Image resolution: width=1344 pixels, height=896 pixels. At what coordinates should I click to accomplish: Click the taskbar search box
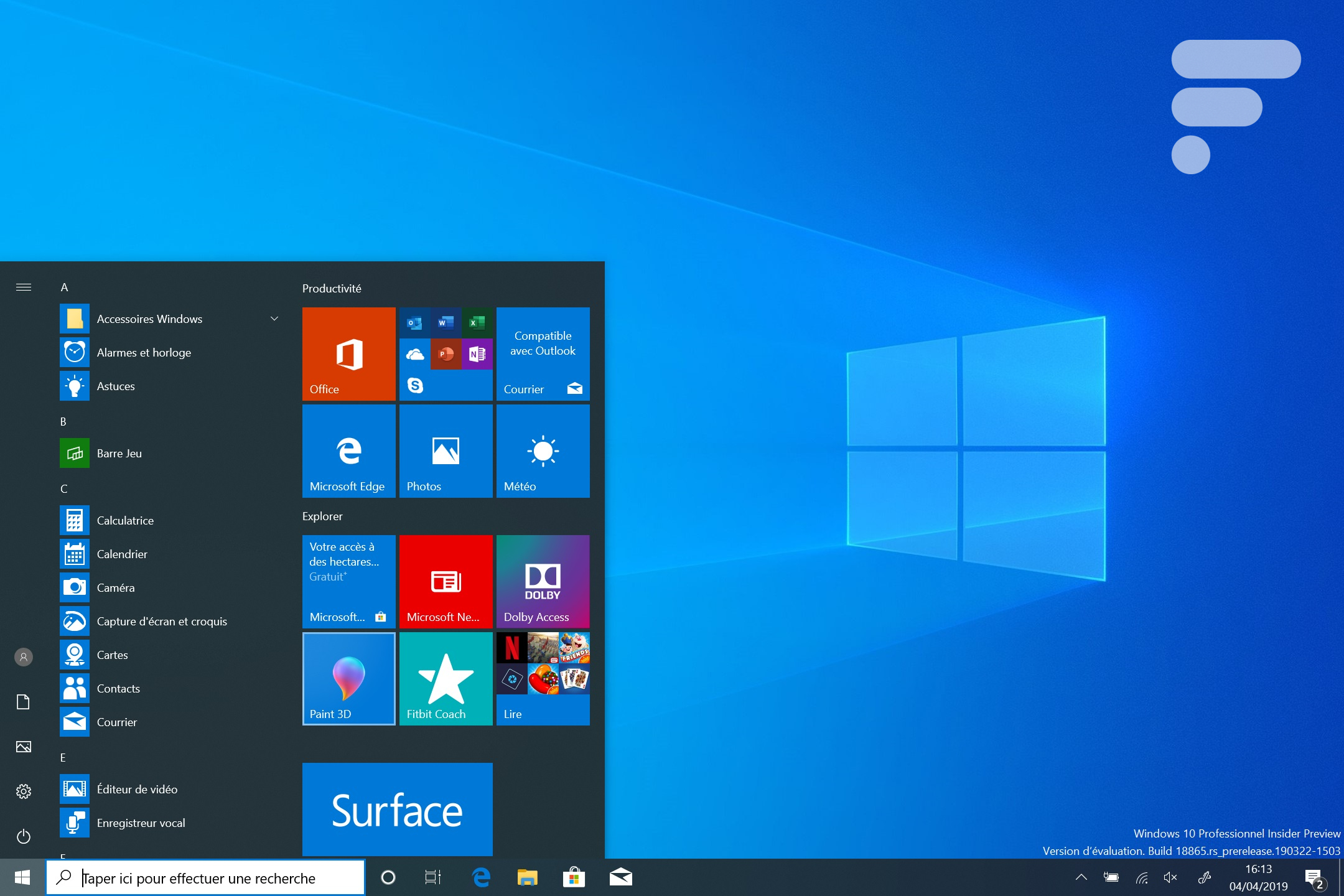(x=205, y=878)
